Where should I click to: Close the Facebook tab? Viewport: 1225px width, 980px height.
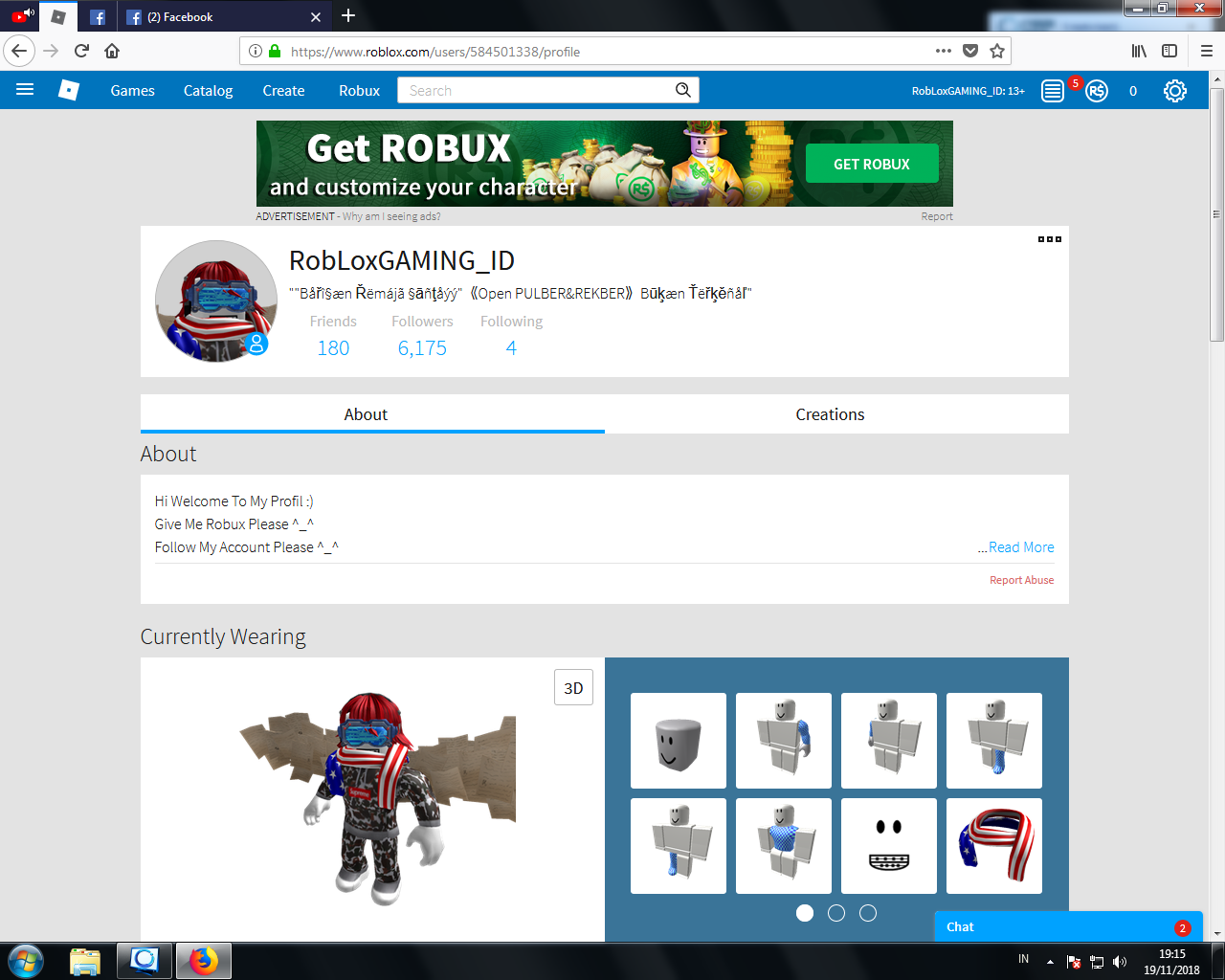point(316,17)
